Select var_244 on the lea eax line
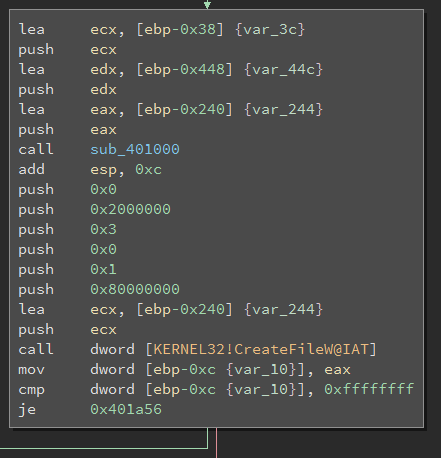 [x=284, y=110]
